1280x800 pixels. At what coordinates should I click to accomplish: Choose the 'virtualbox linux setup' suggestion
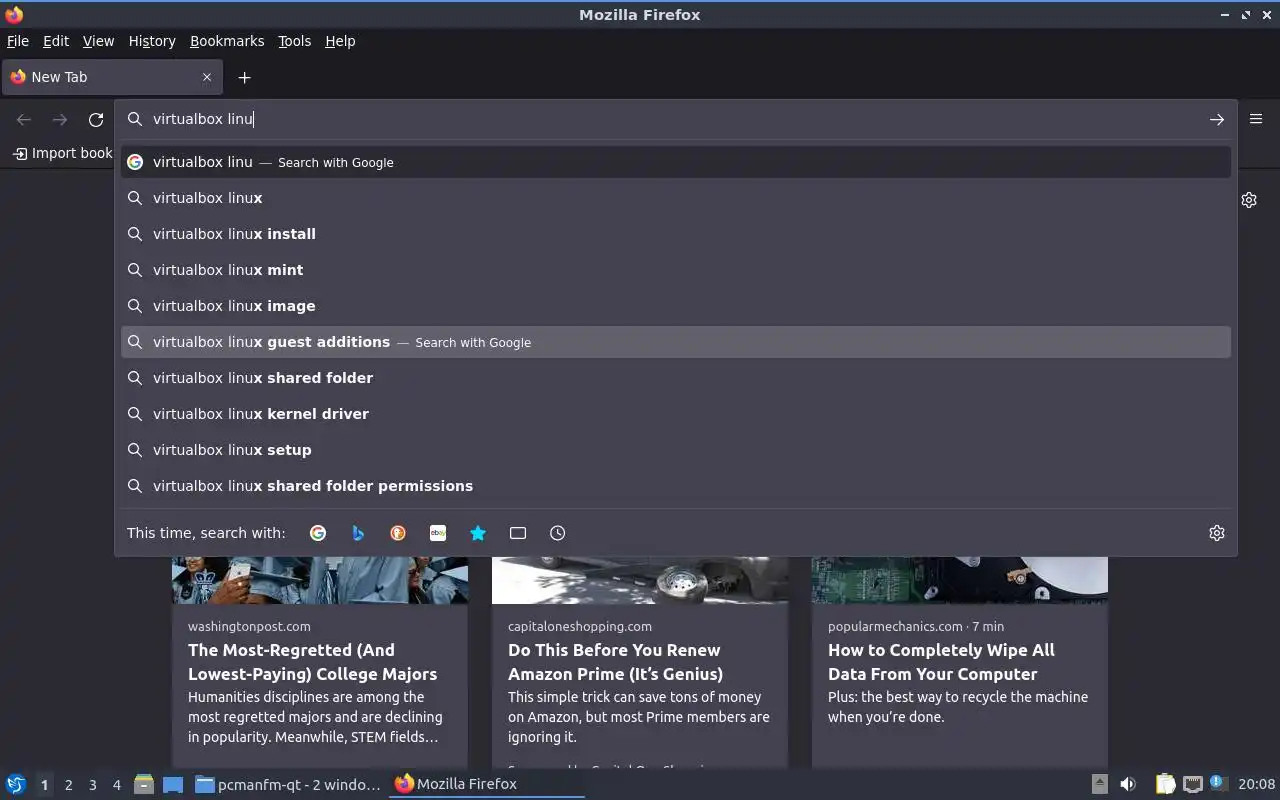click(676, 450)
